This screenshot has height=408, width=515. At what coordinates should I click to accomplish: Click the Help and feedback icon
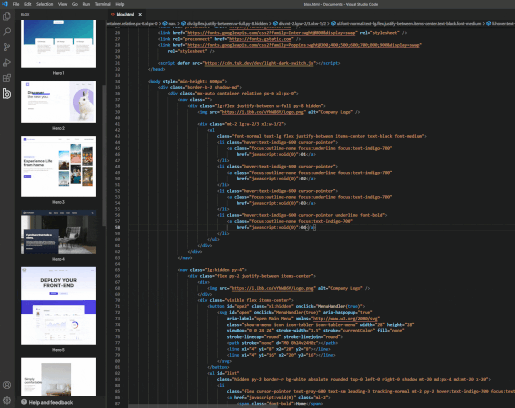coord(24,402)
